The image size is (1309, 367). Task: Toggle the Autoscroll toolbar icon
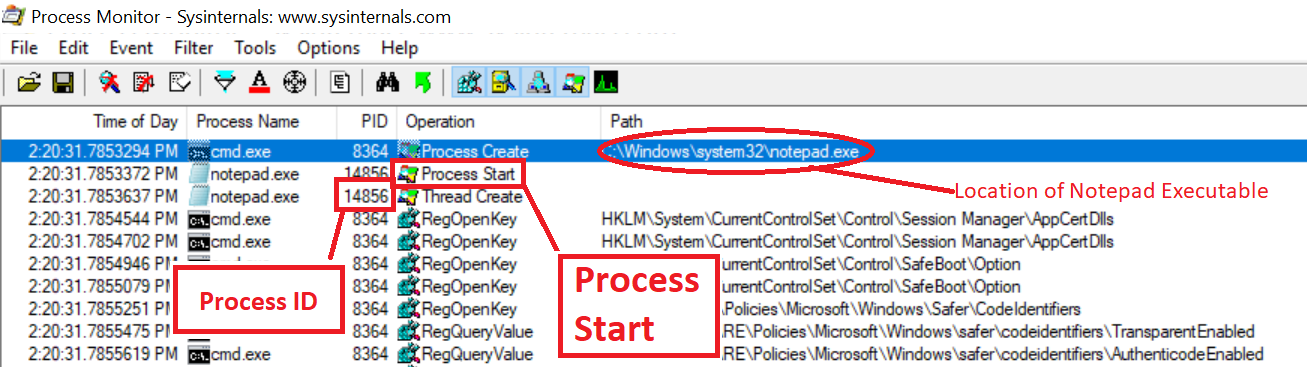tap(144, 82)
